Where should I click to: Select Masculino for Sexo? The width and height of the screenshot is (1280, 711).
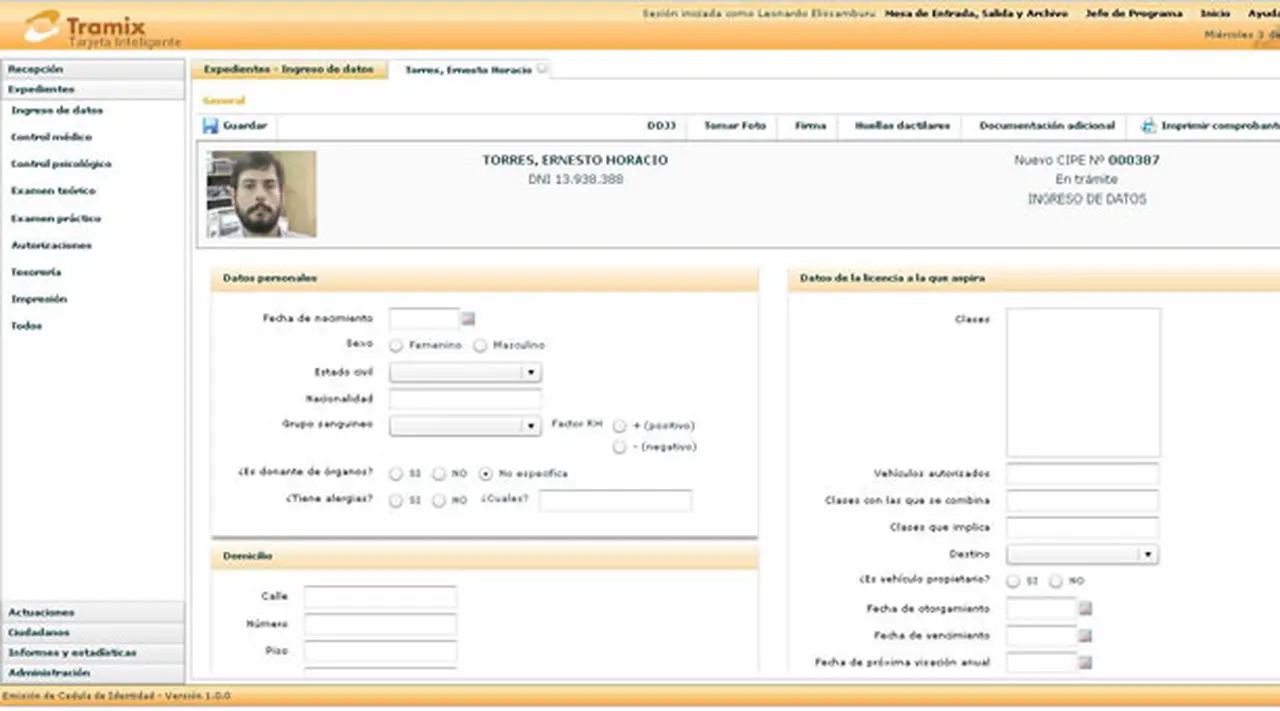click(x=480, y=345)
